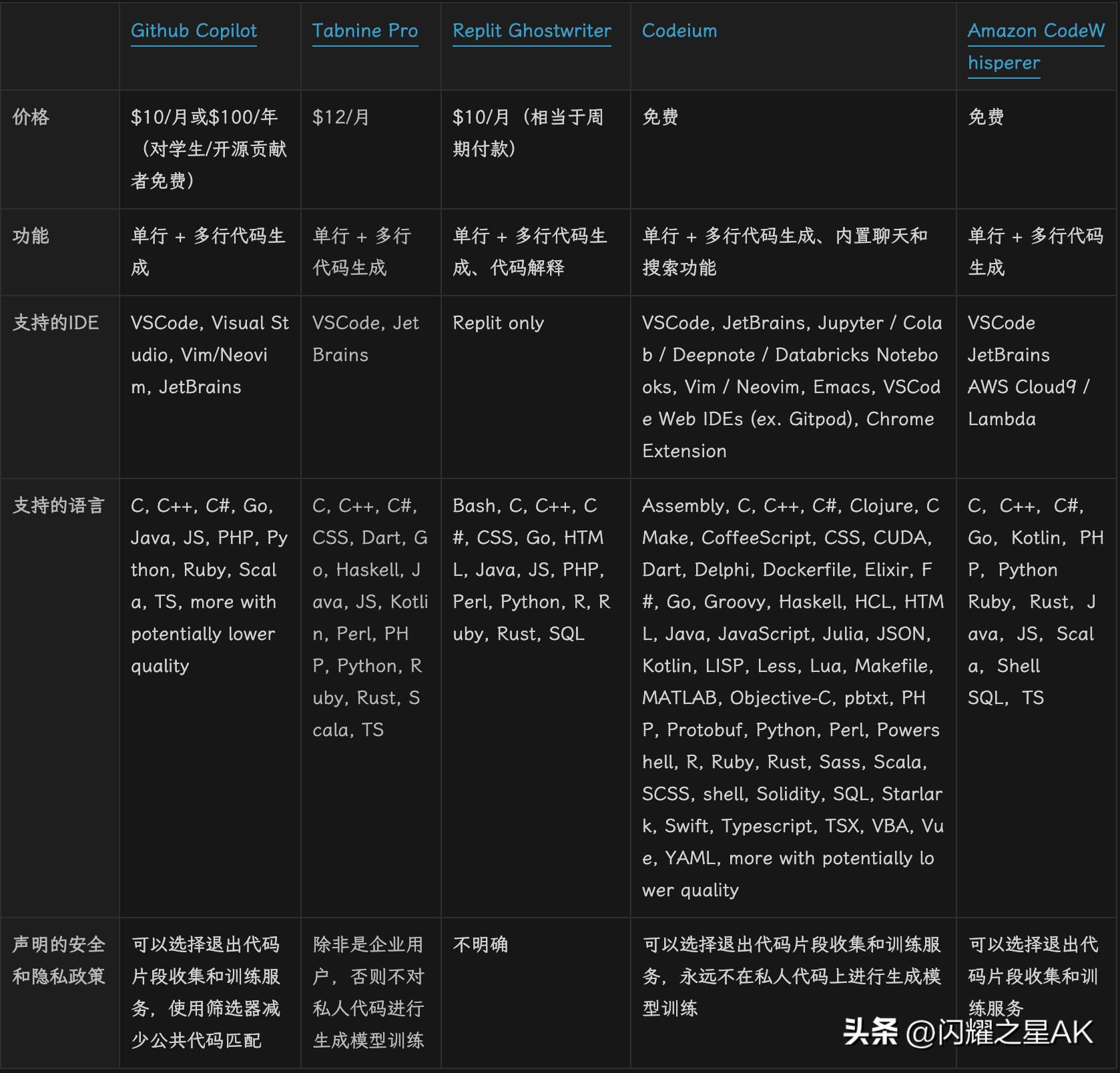Click Tabnine Pro's "VSCode, JetBrains" IDE cell
Screen dimensions: 1120x1073
pos(366,339)
